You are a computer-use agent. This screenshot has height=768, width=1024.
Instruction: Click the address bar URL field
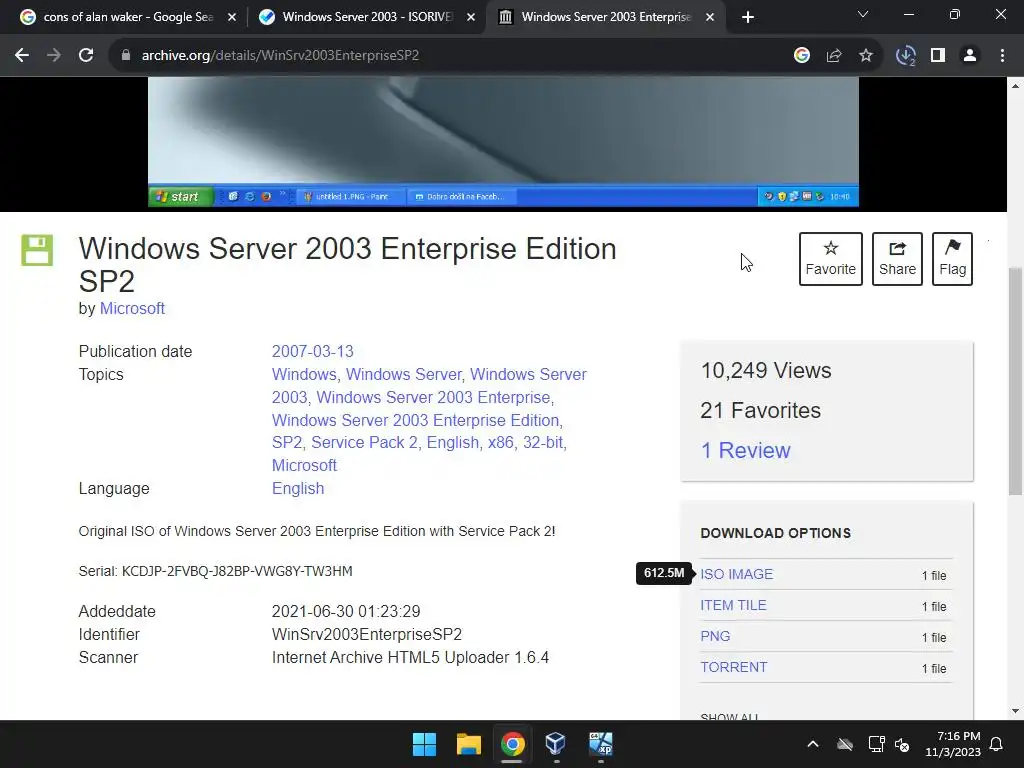tap(451, 56)
